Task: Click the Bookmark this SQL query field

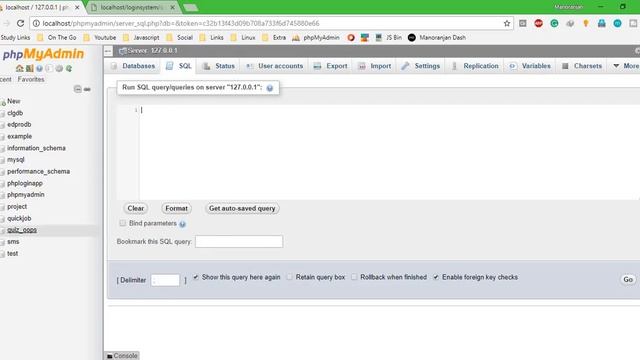Action: (x=239, y=242)
